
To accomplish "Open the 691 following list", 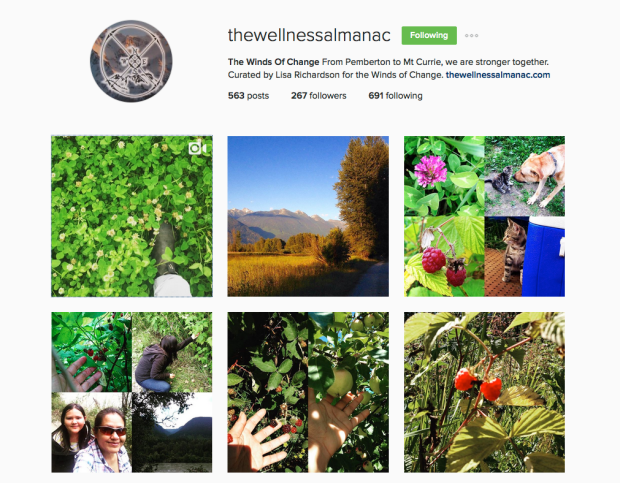I will click(x=395, y=96).
